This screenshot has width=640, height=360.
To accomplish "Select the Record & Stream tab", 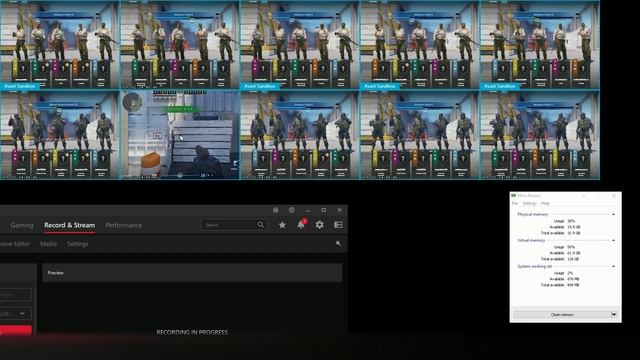I will tap(69, 225).
